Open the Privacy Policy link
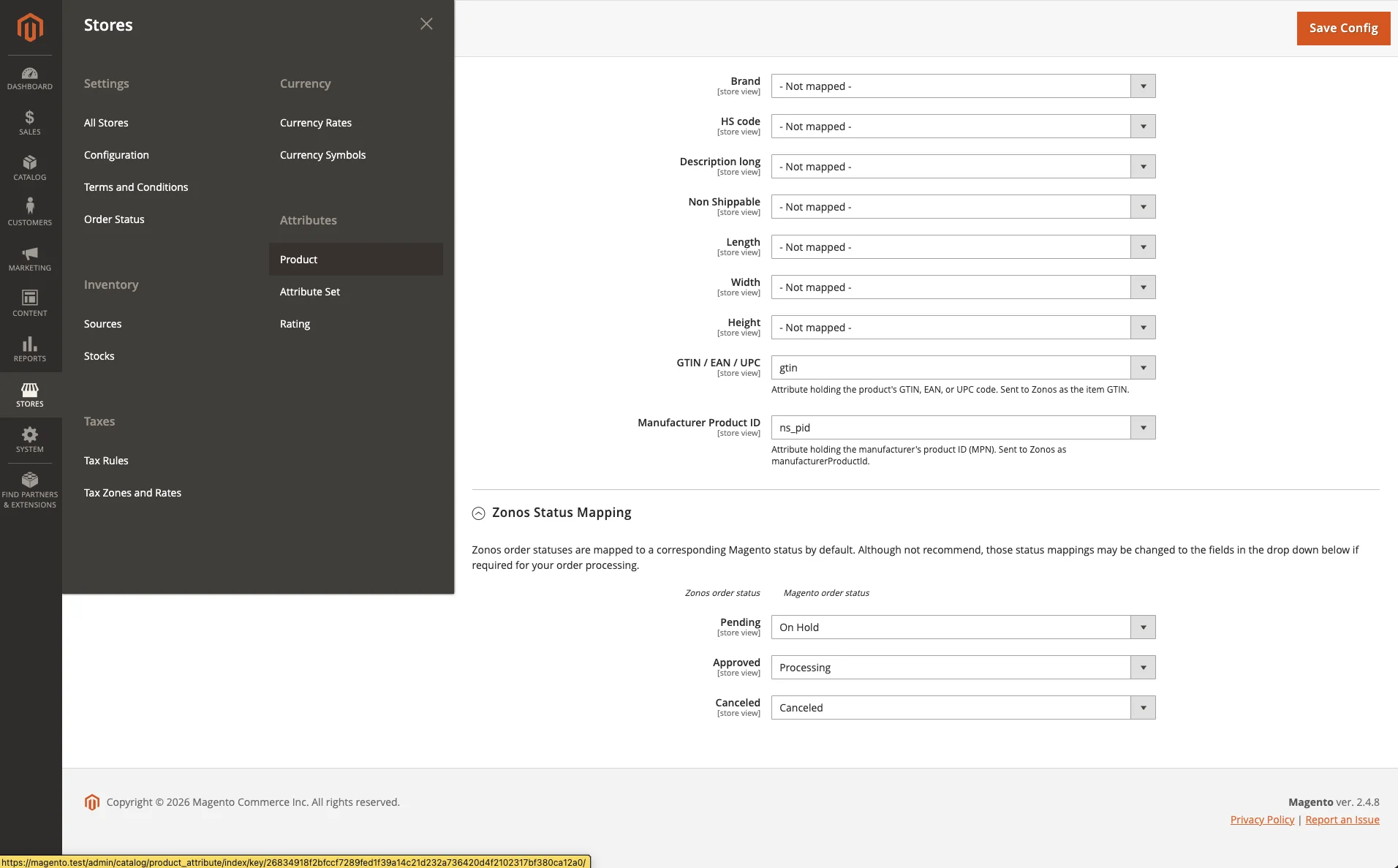Viewport: 1398px width, 868px height. pos(1262,820)
